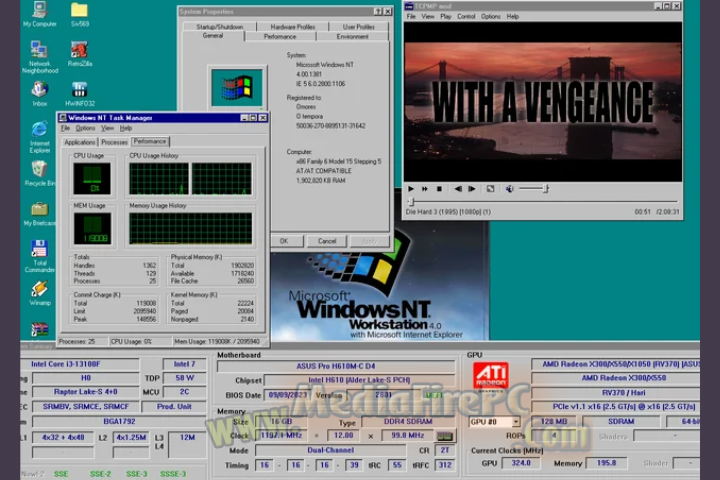This screenshot has width=720, height=480.
Task: Switch to Task Manager Processes tab
Action: click(114, 142)
